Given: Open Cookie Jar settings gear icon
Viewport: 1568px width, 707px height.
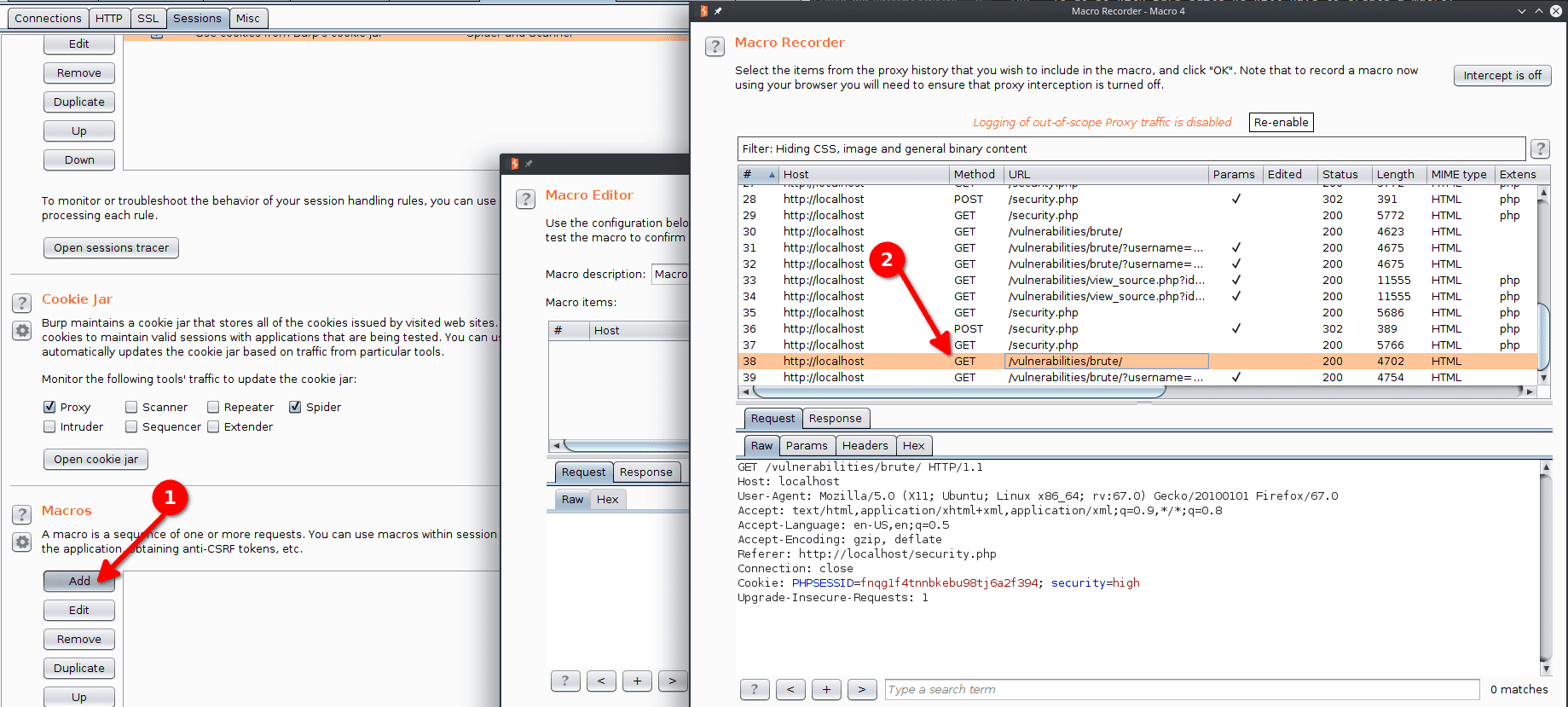Looking at the screenshot, I should 22,331.
